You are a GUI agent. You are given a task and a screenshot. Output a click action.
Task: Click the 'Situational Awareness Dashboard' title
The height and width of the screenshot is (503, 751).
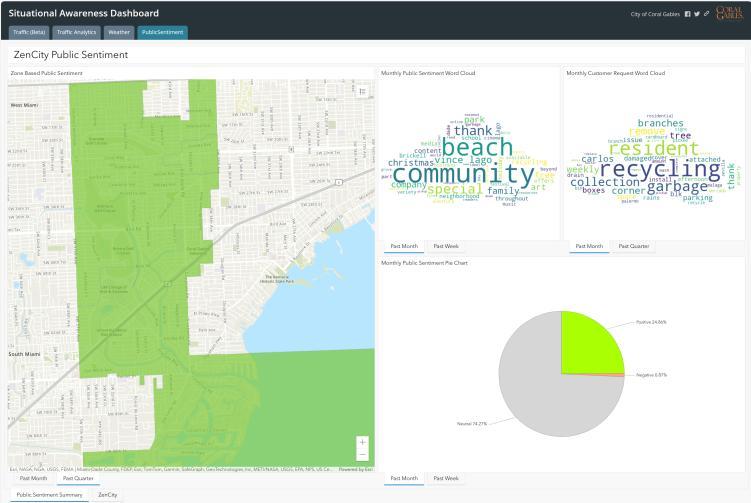[x=83, y=13]
